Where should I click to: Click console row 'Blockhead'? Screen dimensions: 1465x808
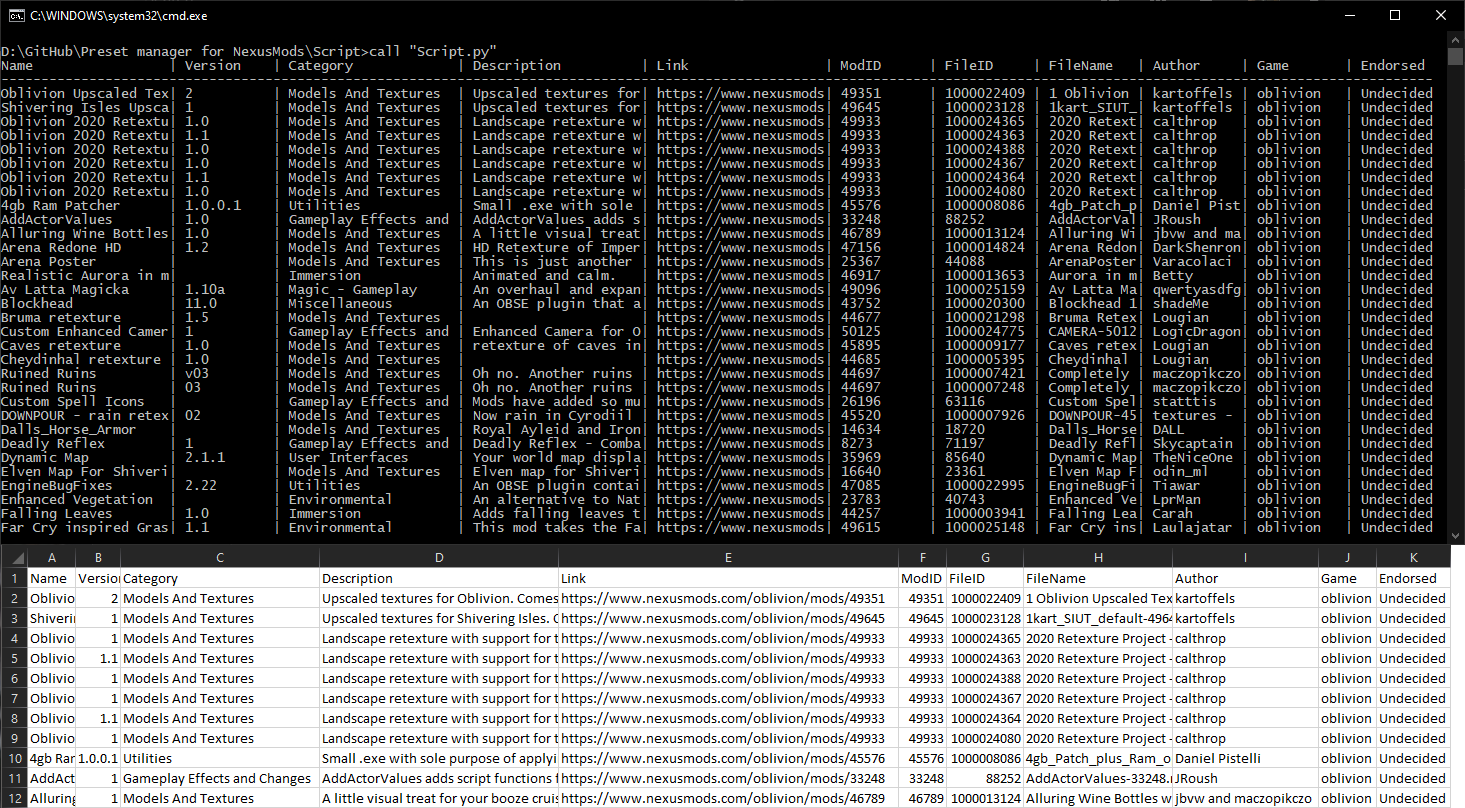tap(716, 303)
